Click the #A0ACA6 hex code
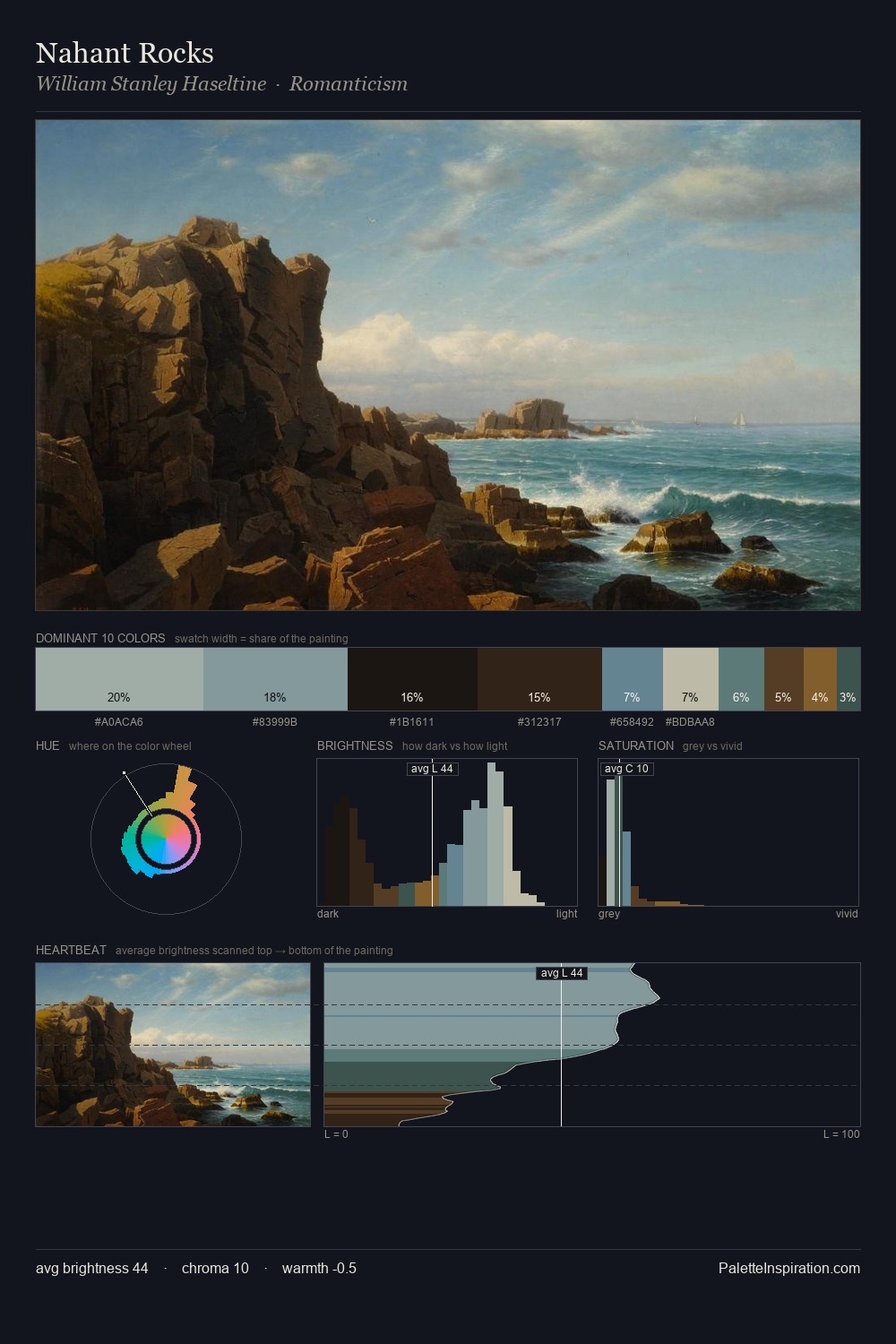The height and width of the screenshot is (1344, 896). 119,722
